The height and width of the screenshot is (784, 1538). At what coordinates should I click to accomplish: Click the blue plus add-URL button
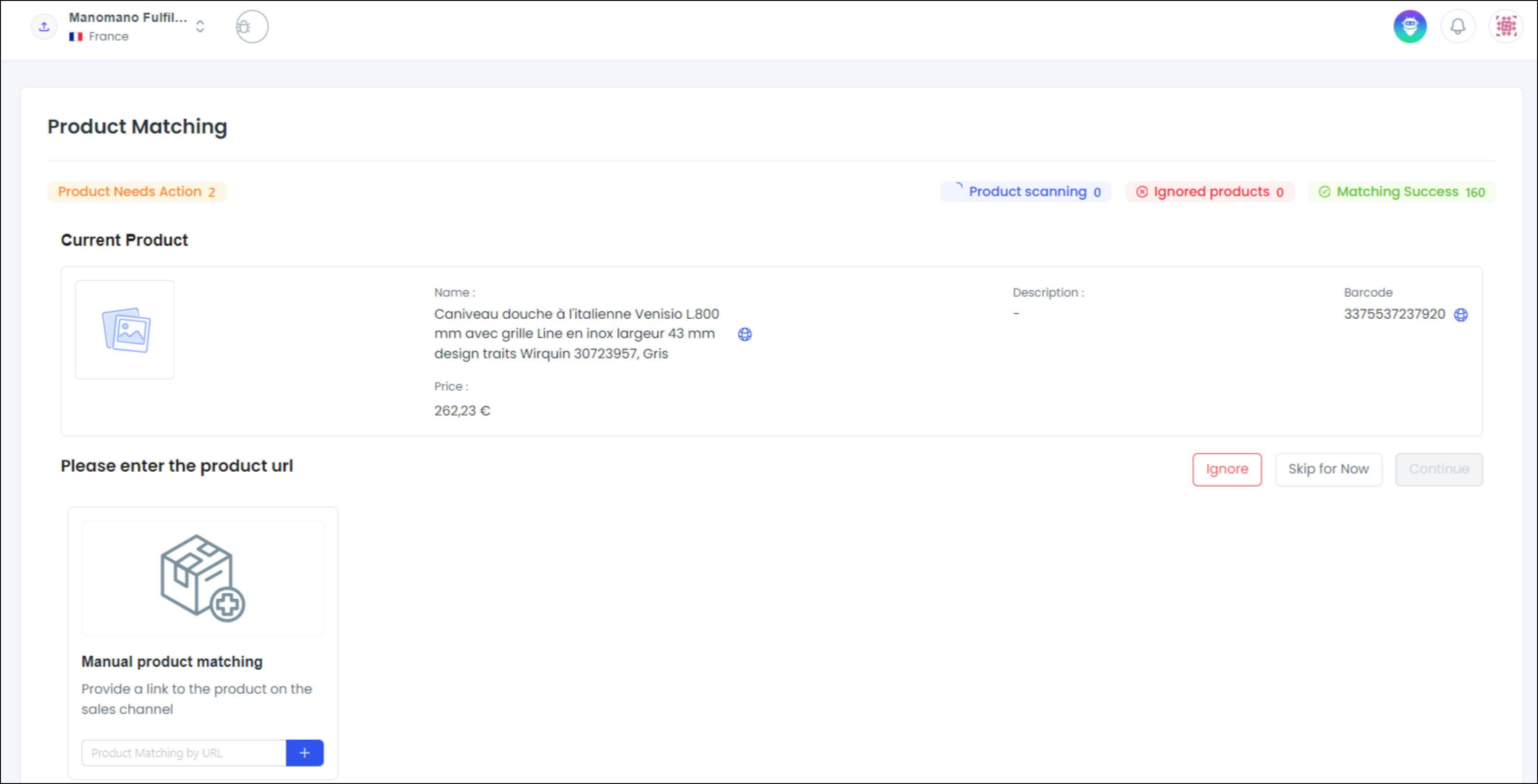click(x=305, y=753)
